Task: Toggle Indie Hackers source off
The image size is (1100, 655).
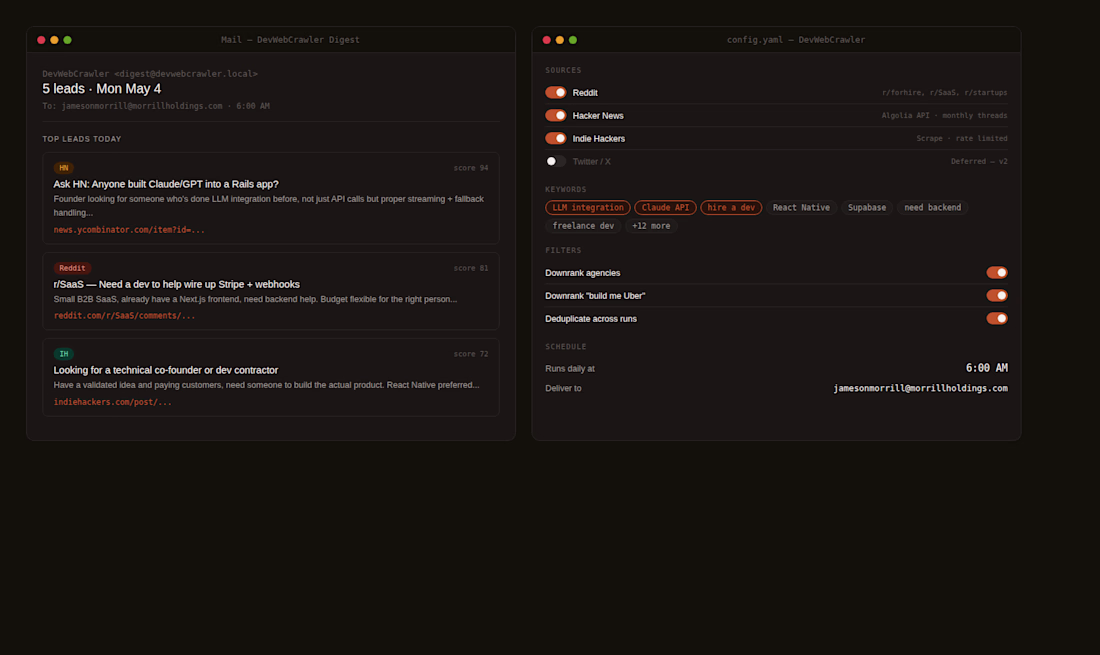Action: click(556, 138)
